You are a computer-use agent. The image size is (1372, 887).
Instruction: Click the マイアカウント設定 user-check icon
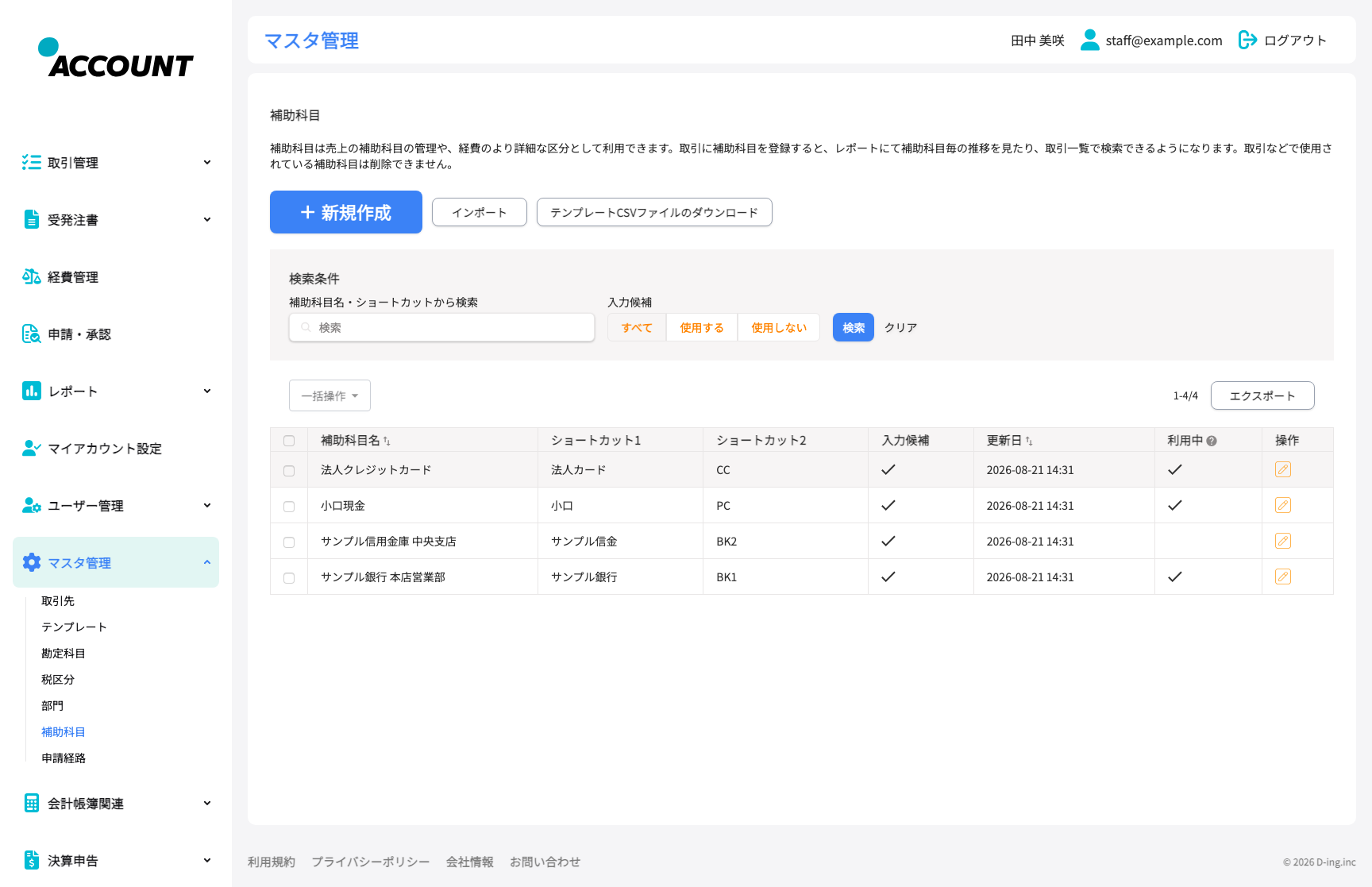(x=32, y=449)
